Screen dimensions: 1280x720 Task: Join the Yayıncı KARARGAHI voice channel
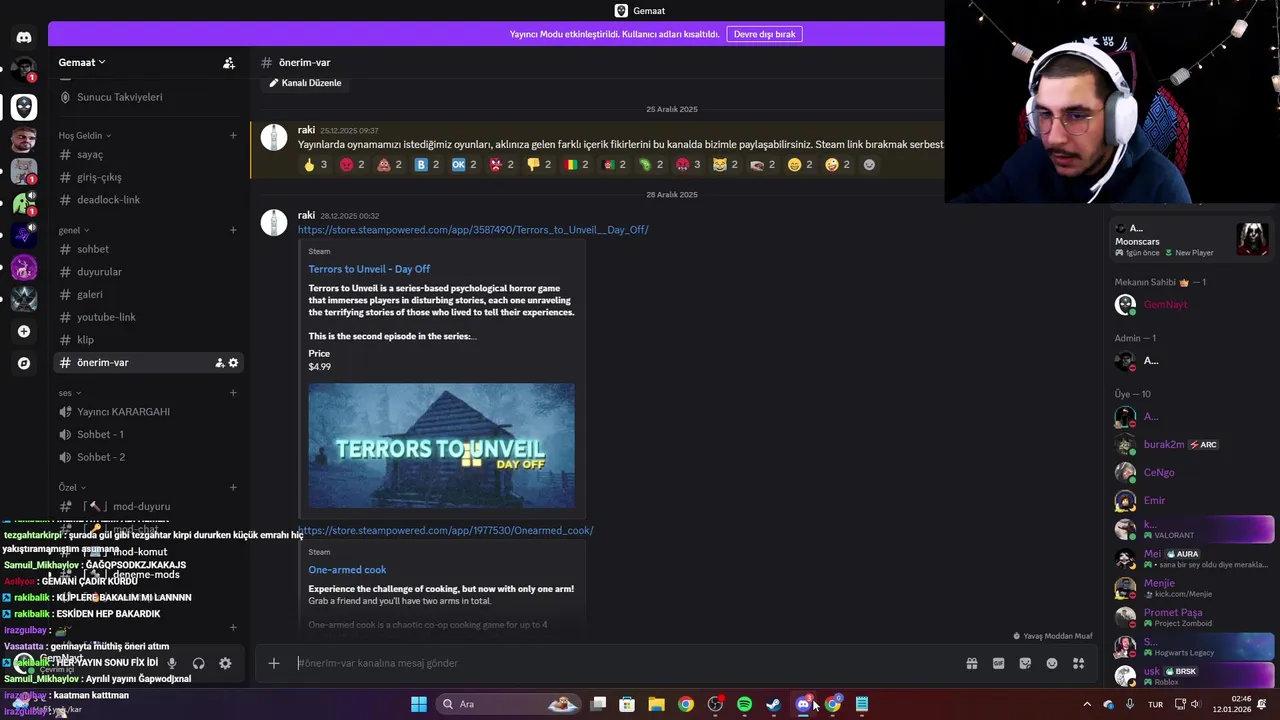148,412
